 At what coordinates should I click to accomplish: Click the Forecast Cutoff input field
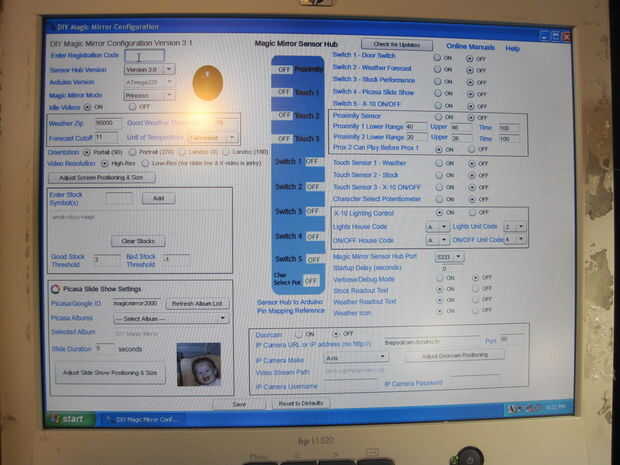(x=106, y=138)
